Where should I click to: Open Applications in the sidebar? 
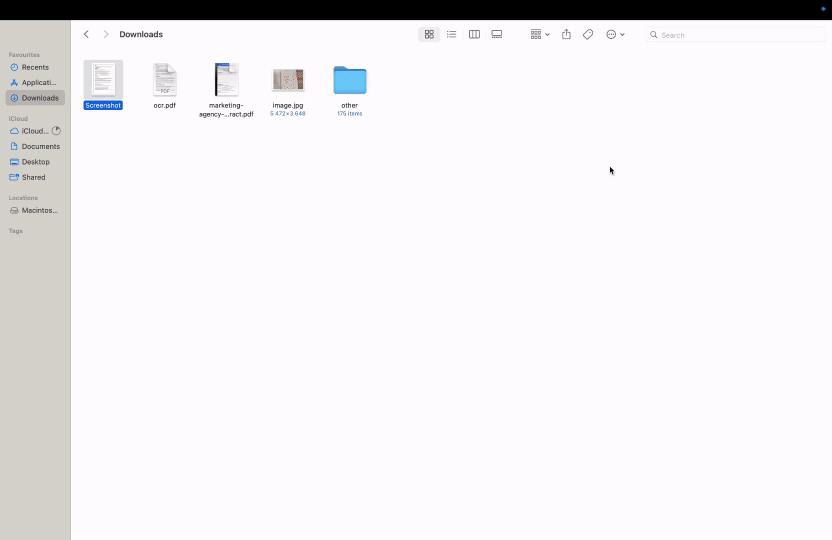38,82
